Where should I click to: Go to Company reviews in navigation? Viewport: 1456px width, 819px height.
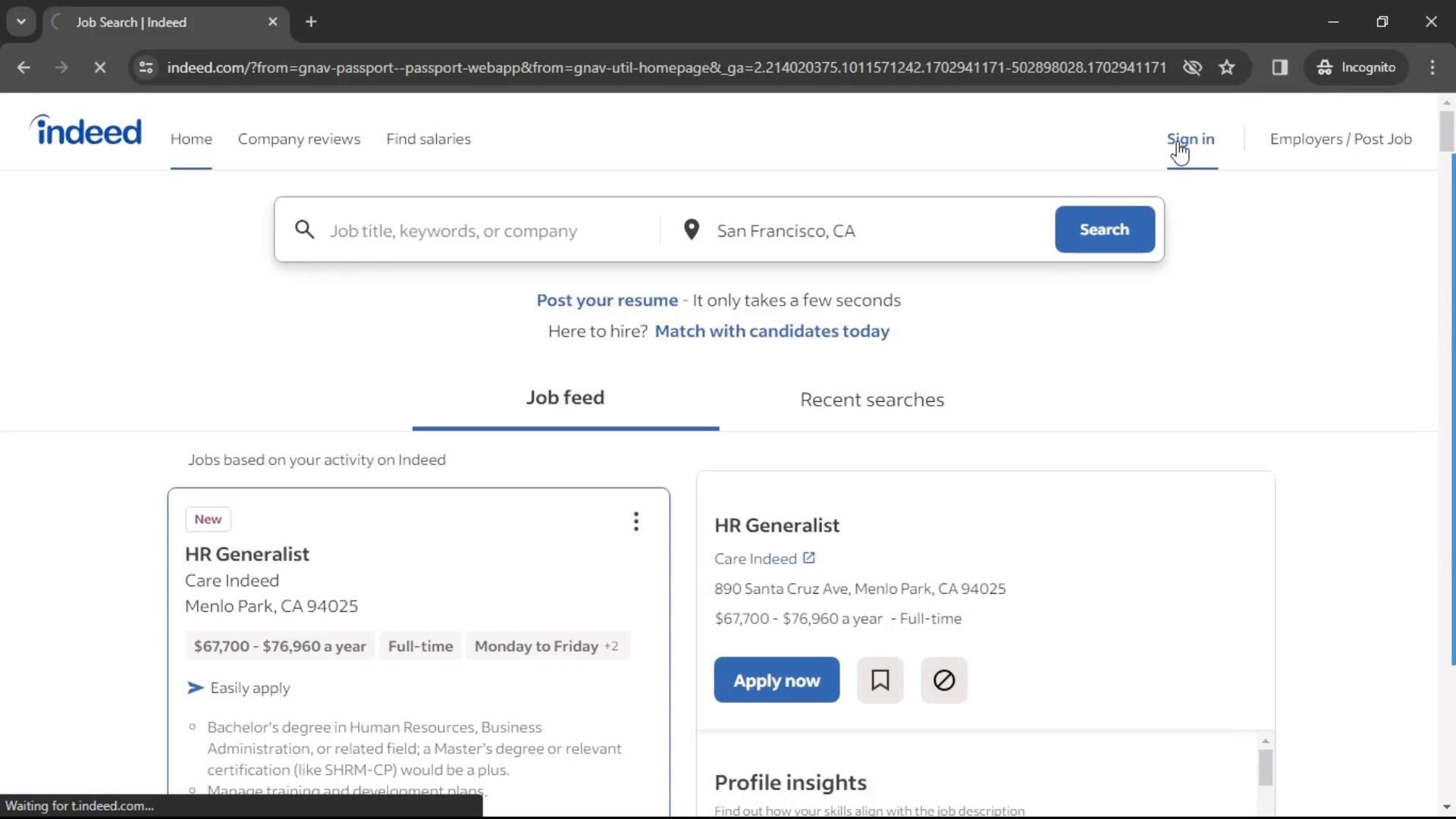(x=299, y=139)
